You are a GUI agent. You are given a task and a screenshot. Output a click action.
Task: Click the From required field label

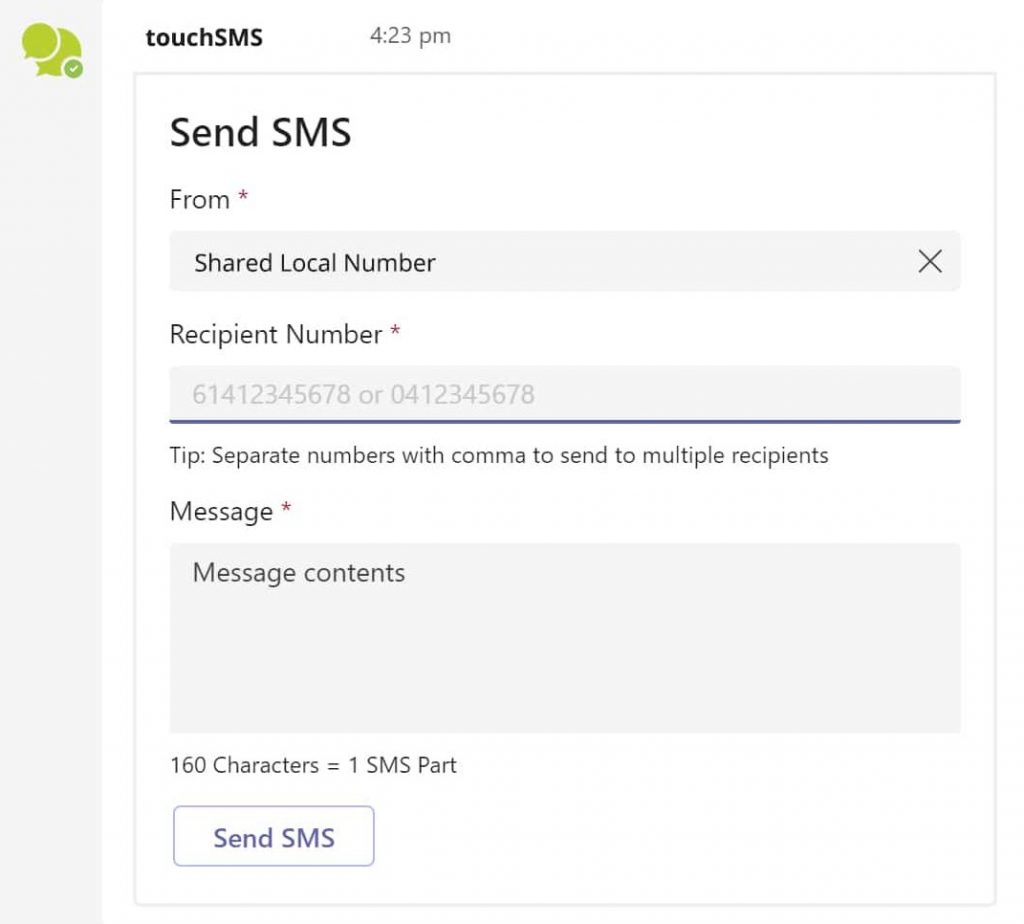(198, 199)
